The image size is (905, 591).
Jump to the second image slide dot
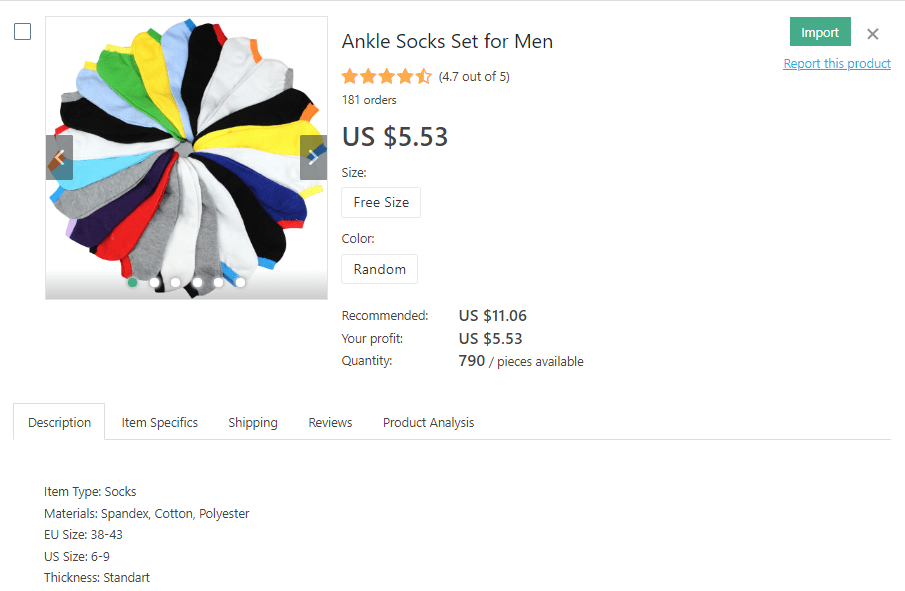[x=154, y=282]
